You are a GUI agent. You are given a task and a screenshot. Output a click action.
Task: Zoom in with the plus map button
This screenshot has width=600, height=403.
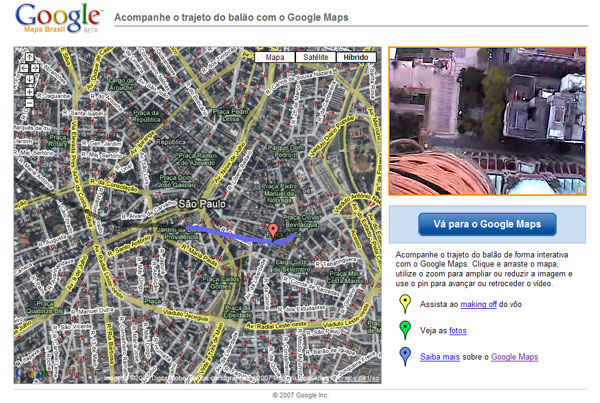(x=29, y=92)
